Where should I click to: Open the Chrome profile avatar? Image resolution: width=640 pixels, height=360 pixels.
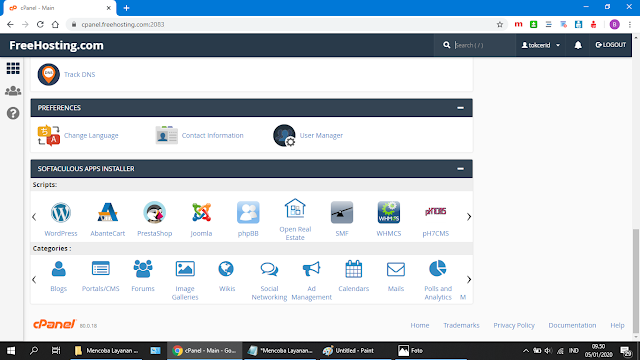pyautogui.click(x=614, y=24)
